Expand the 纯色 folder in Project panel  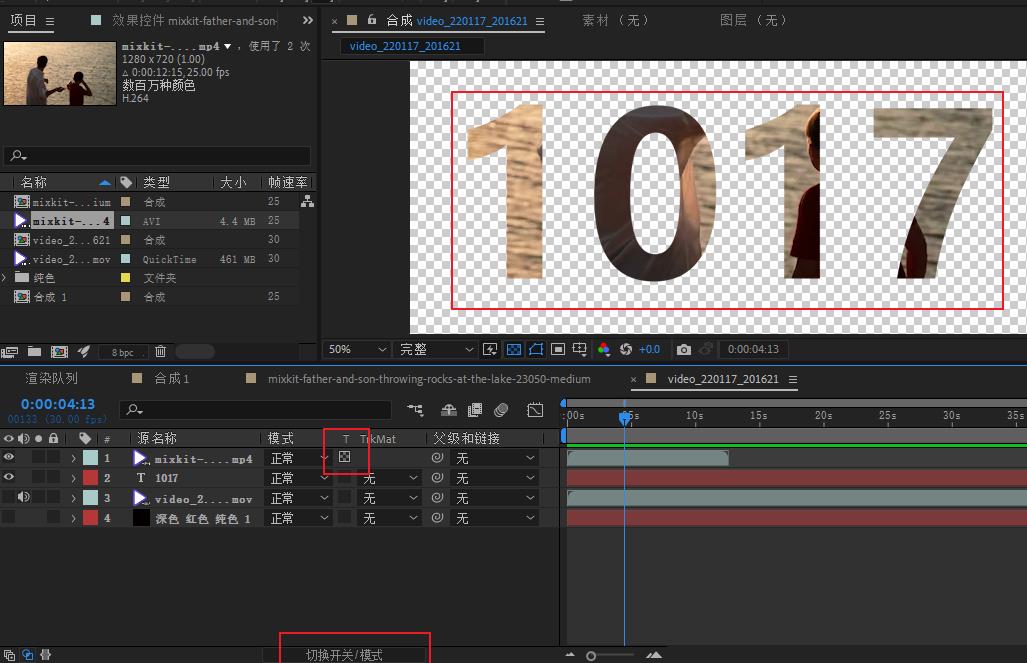pos(5,278)
